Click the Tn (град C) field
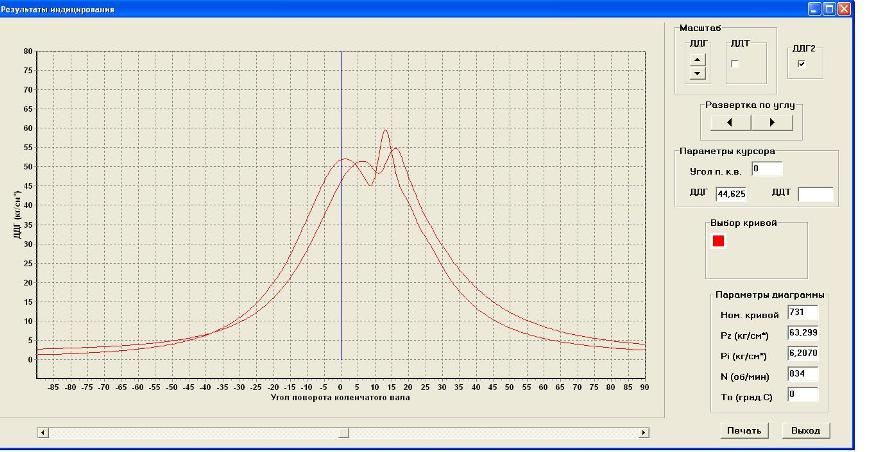The height and width of the screenshot is (452, 870). click(803, 395)
